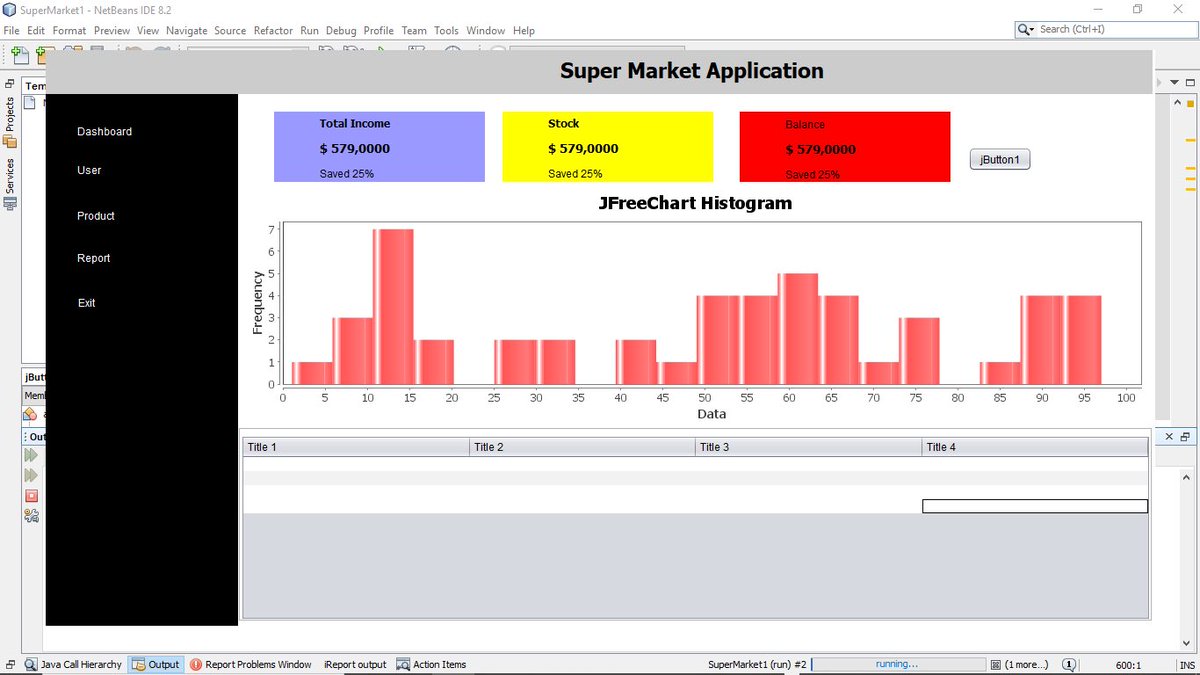Screen dimensions: 1200x675
Task: Open the User section in sidebar
Action: [89, 170]
